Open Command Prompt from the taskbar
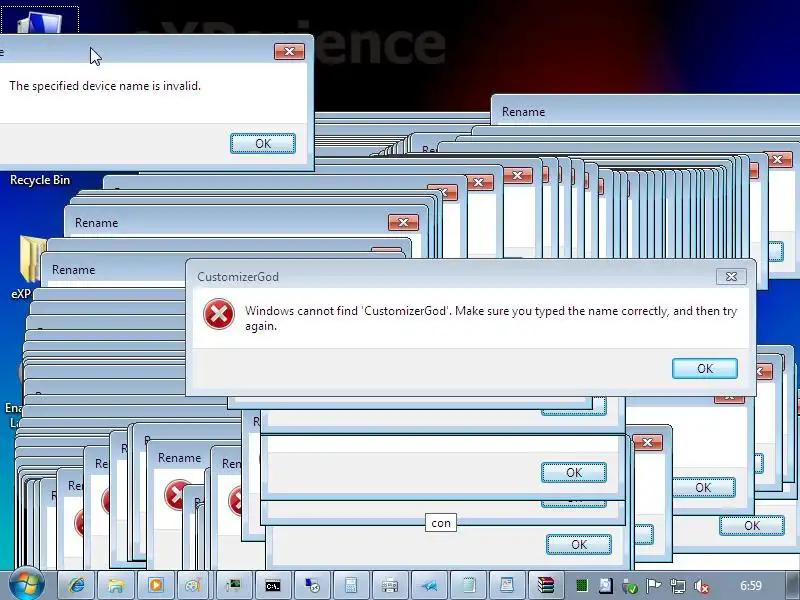This screenshot has width=800, height=600. pyautogui.click(x=273, y=586)
